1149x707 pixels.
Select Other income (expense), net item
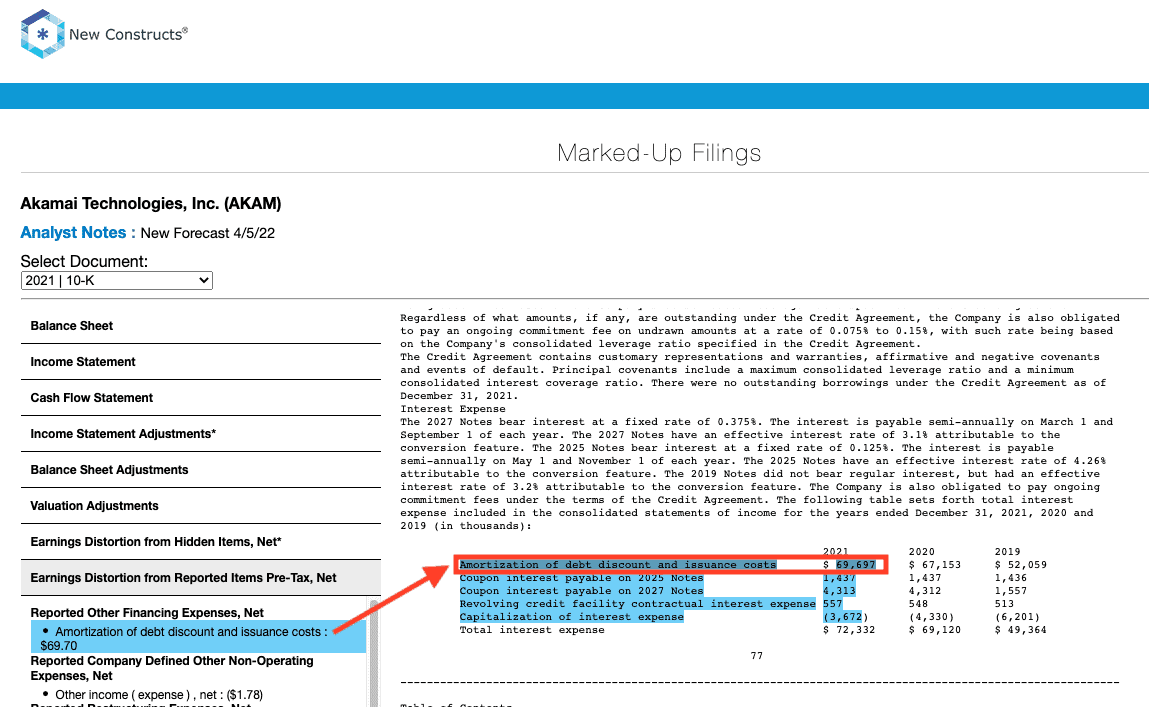[159, 695]
